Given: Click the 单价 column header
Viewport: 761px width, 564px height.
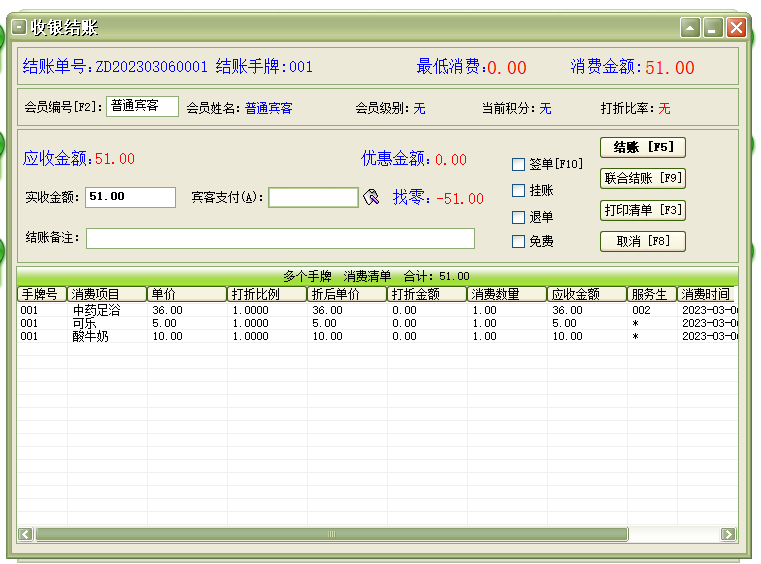Looking at the screenshot, I should click(x=187, y=294).
